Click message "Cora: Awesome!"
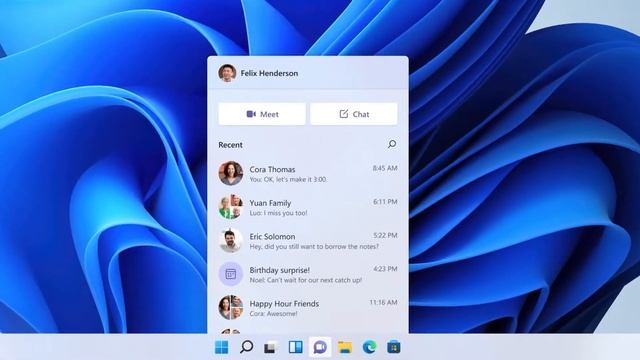The image size is (640, 360). click(x=273, y=313)
